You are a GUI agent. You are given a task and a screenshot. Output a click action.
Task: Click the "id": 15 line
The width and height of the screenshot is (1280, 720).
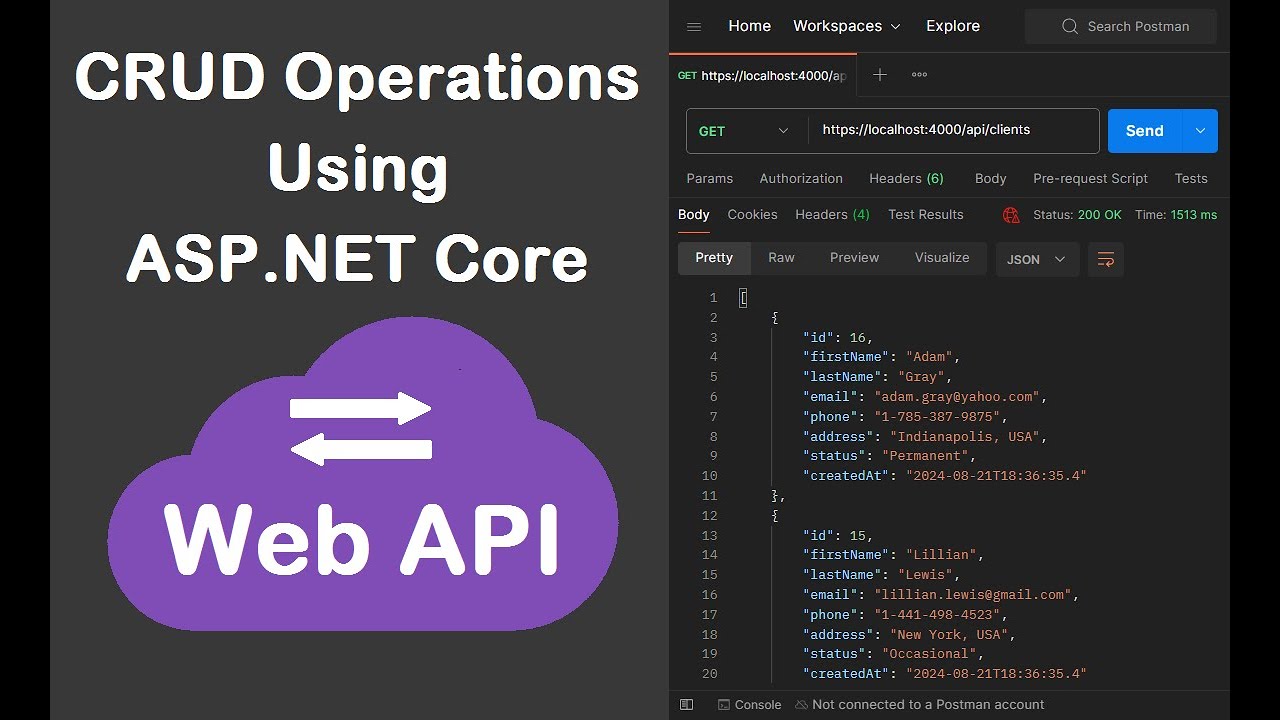tap(838, 535)
